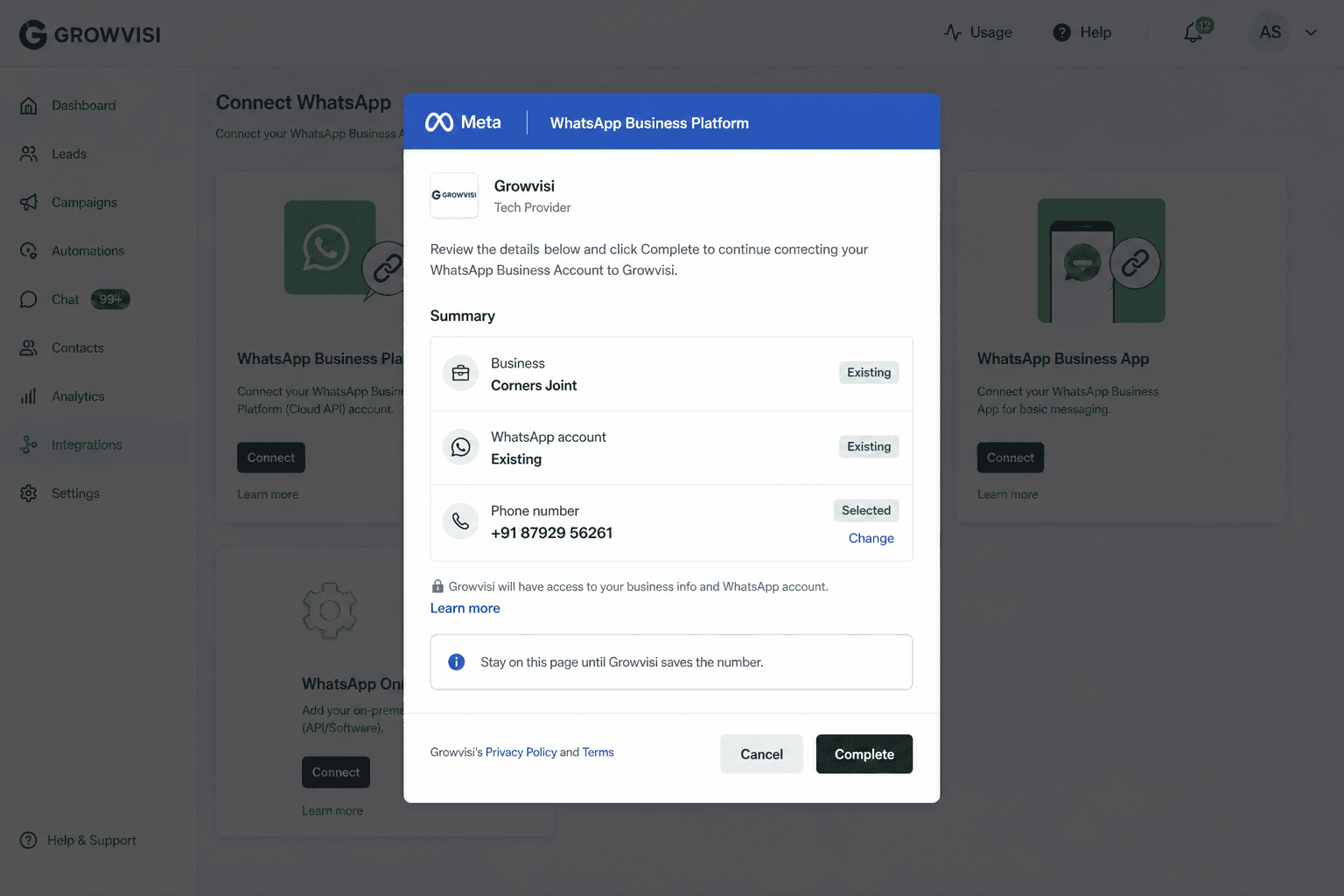The height and width of the screenshot is (896, 1344).
Task: Click the WhatsApp Business Platform dialog title
Action: [x=649, y=123]
